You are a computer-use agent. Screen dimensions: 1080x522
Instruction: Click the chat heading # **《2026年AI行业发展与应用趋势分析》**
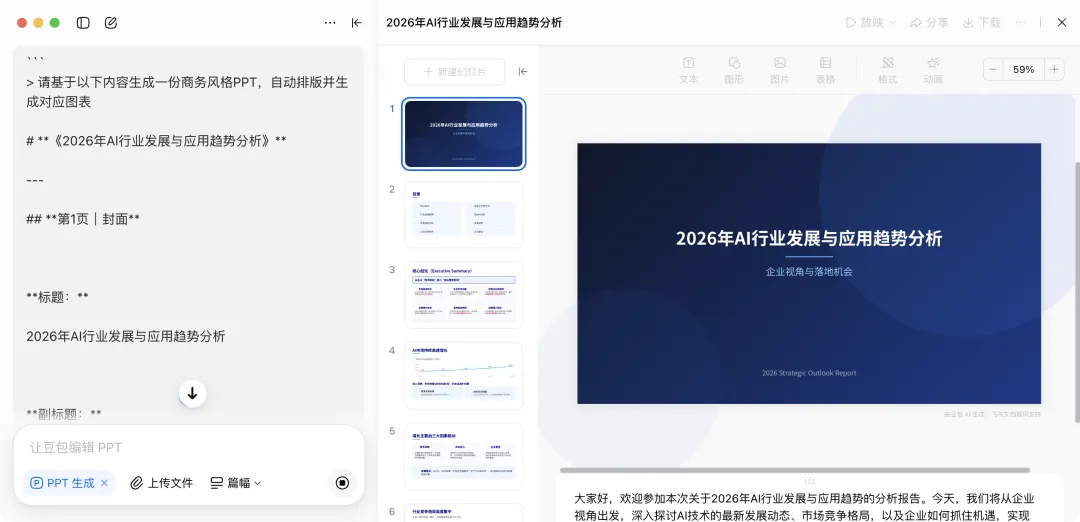coord(156,140)
